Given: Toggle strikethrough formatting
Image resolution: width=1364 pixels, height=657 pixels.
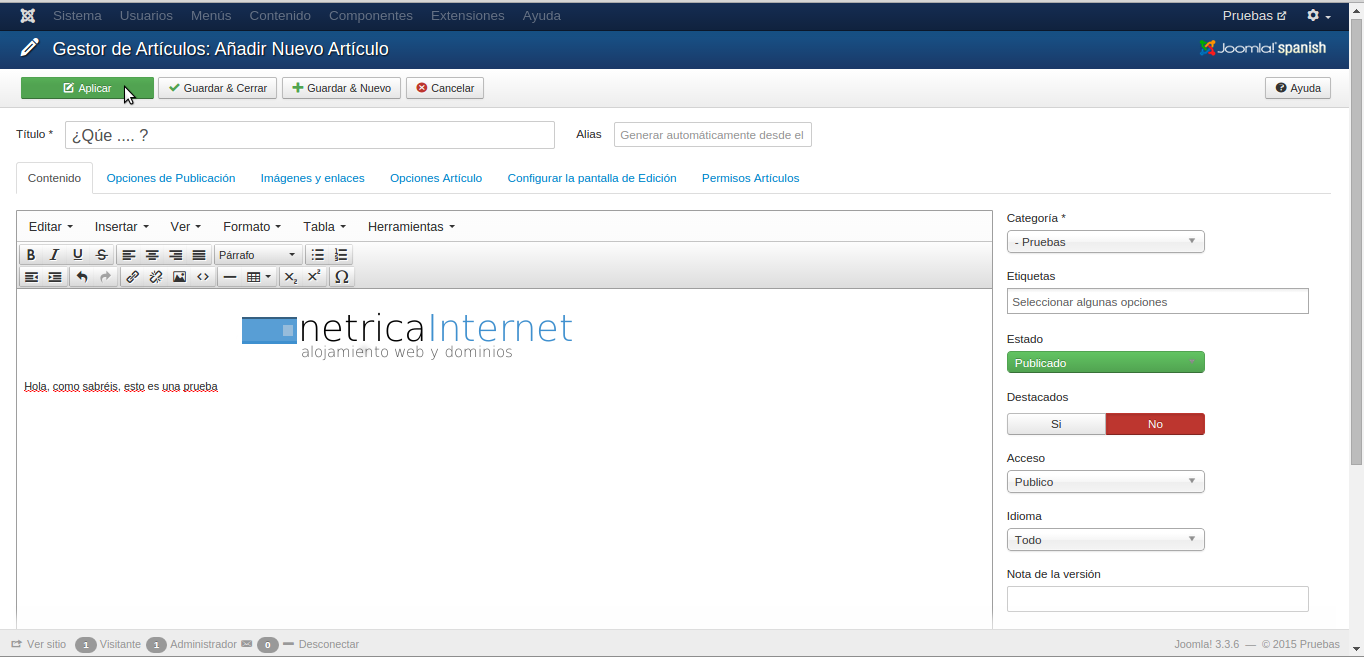Looking at the screenshot, I should 101,255.
